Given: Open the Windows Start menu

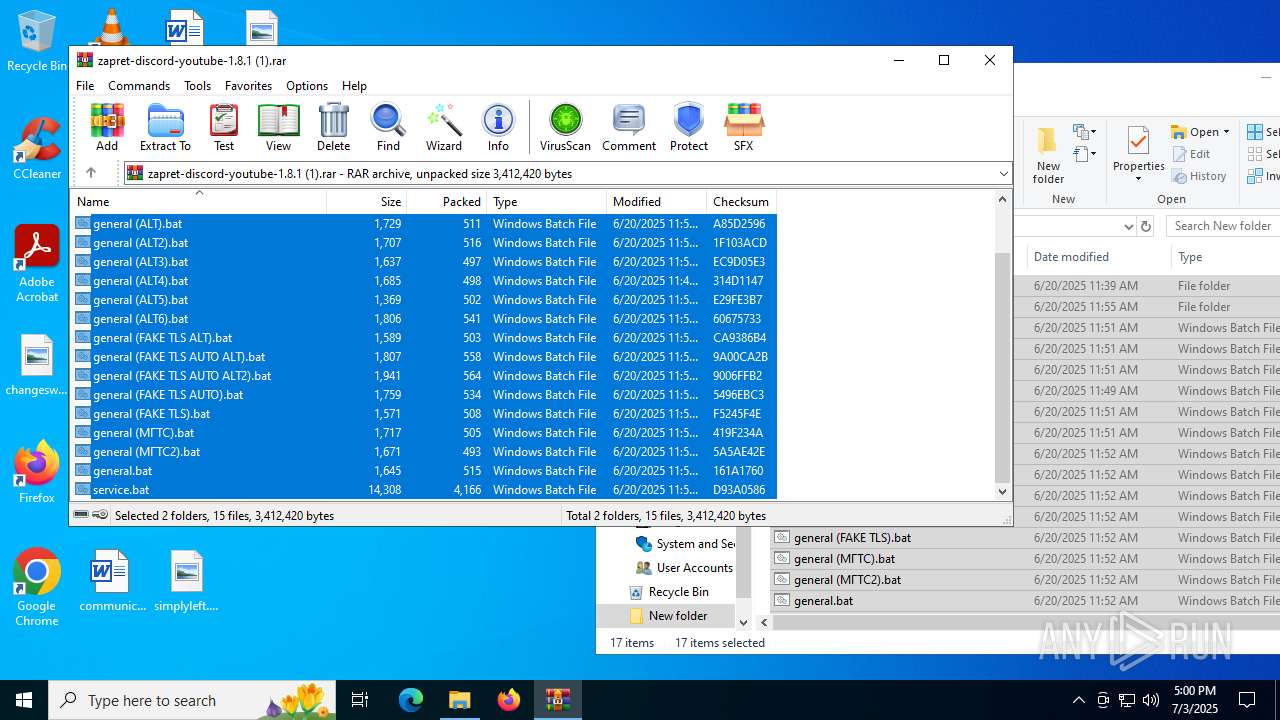Looking at the screenshot, I should click(x=24, y=700).
